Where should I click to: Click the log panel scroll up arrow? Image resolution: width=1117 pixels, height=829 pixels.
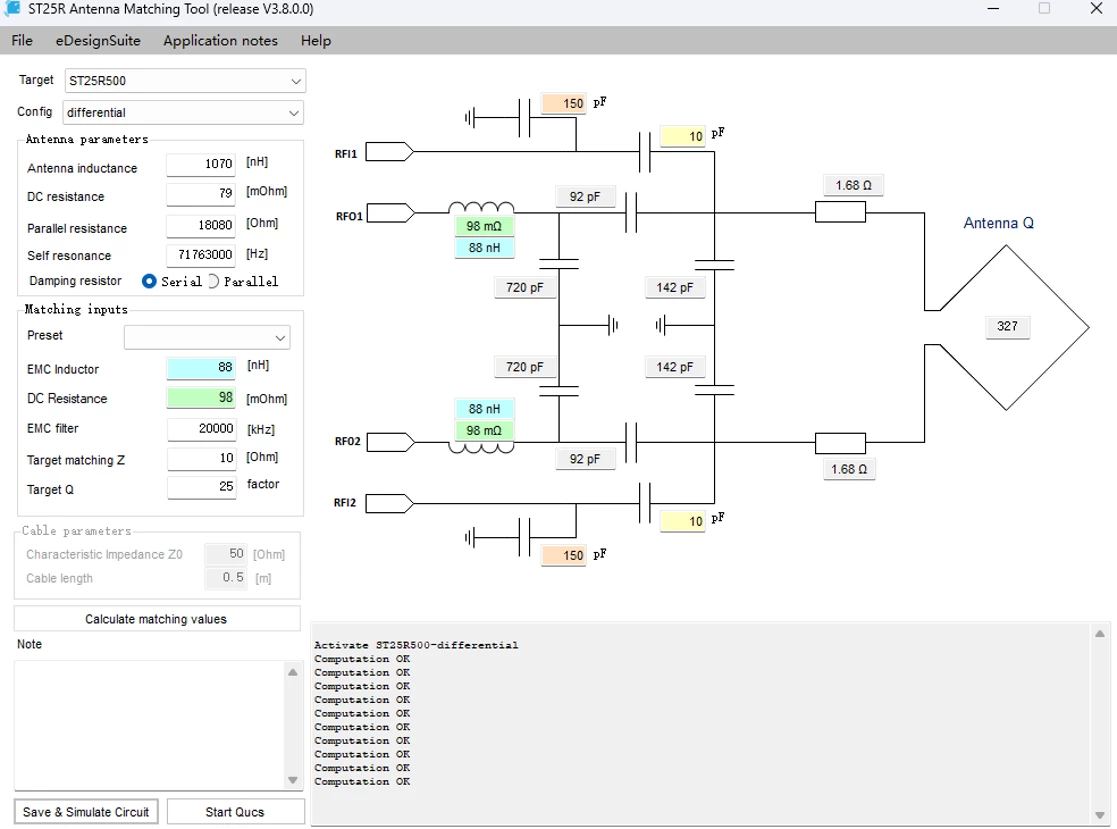(x=1100, y=634)
